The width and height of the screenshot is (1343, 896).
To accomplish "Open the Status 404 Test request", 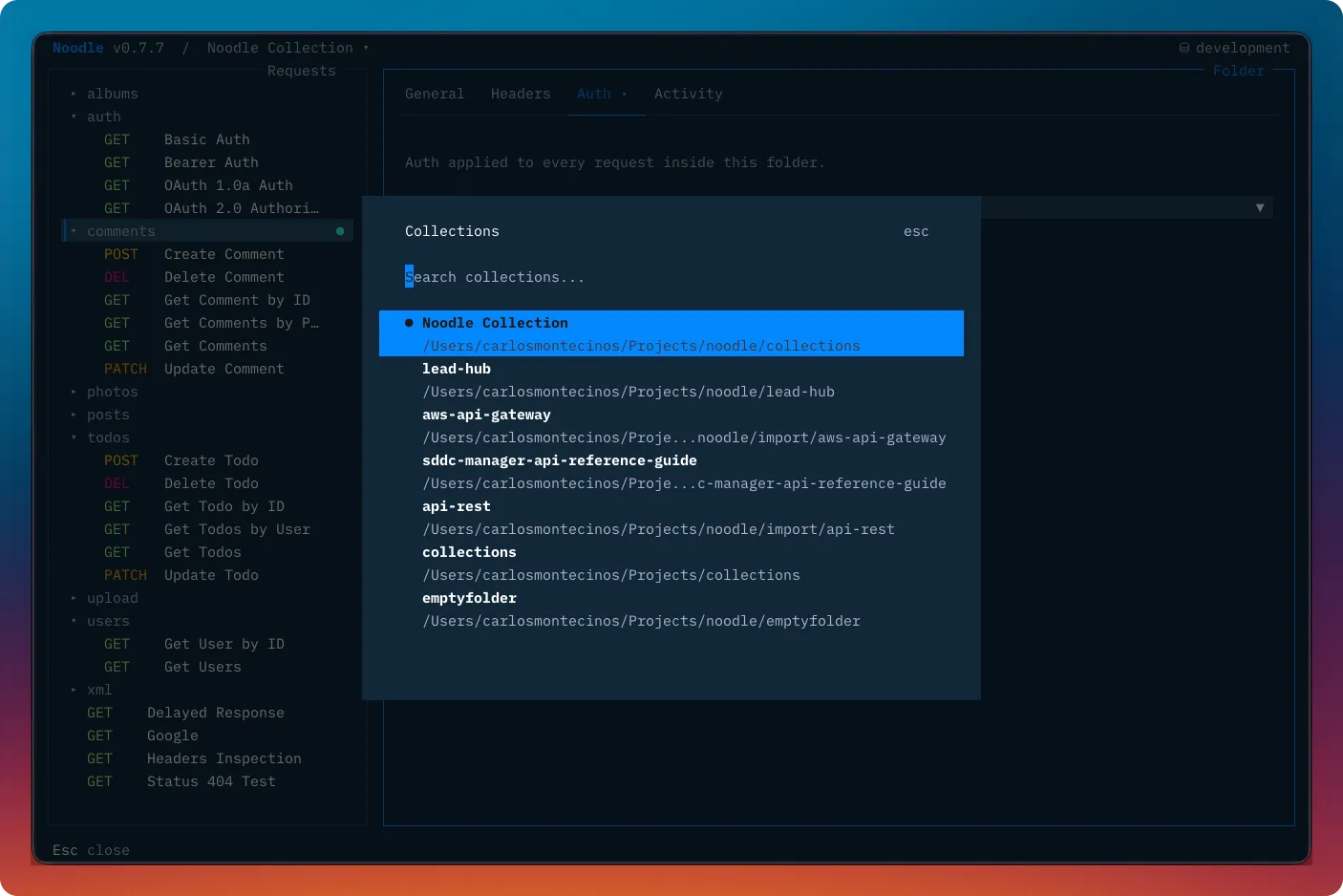I will 207,781.
